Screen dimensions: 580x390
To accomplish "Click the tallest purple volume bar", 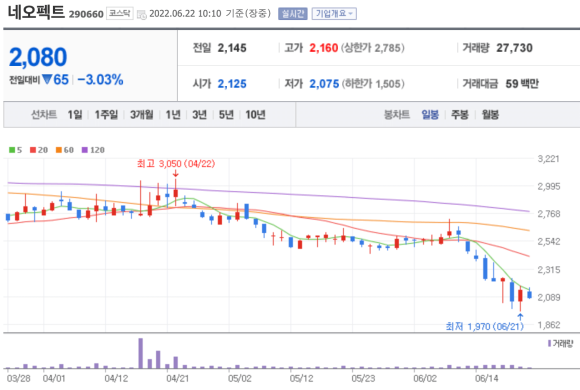I will tap(141, 353).
